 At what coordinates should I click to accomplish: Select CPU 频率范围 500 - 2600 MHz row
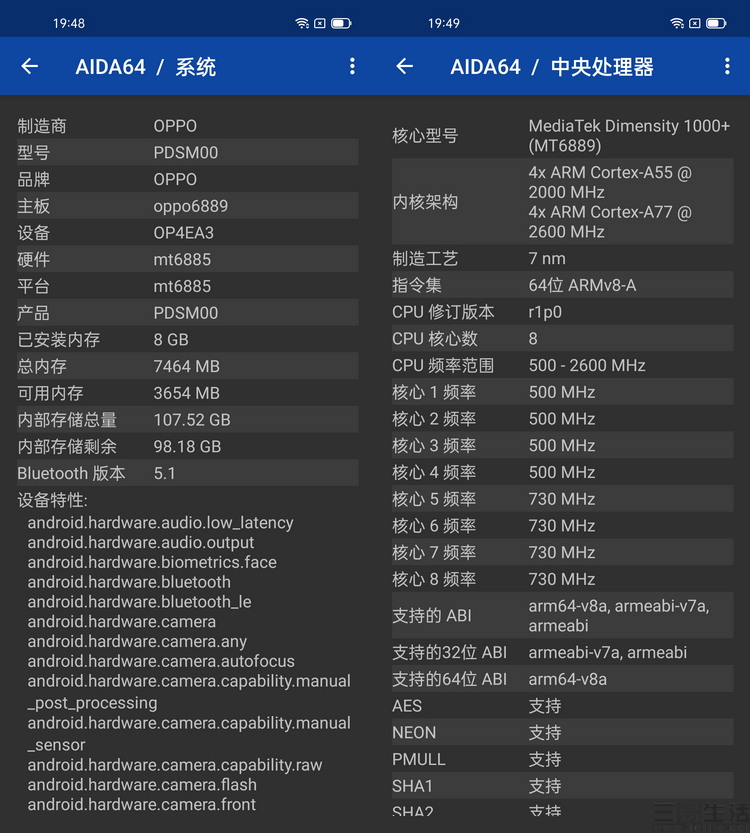(562, 366)
